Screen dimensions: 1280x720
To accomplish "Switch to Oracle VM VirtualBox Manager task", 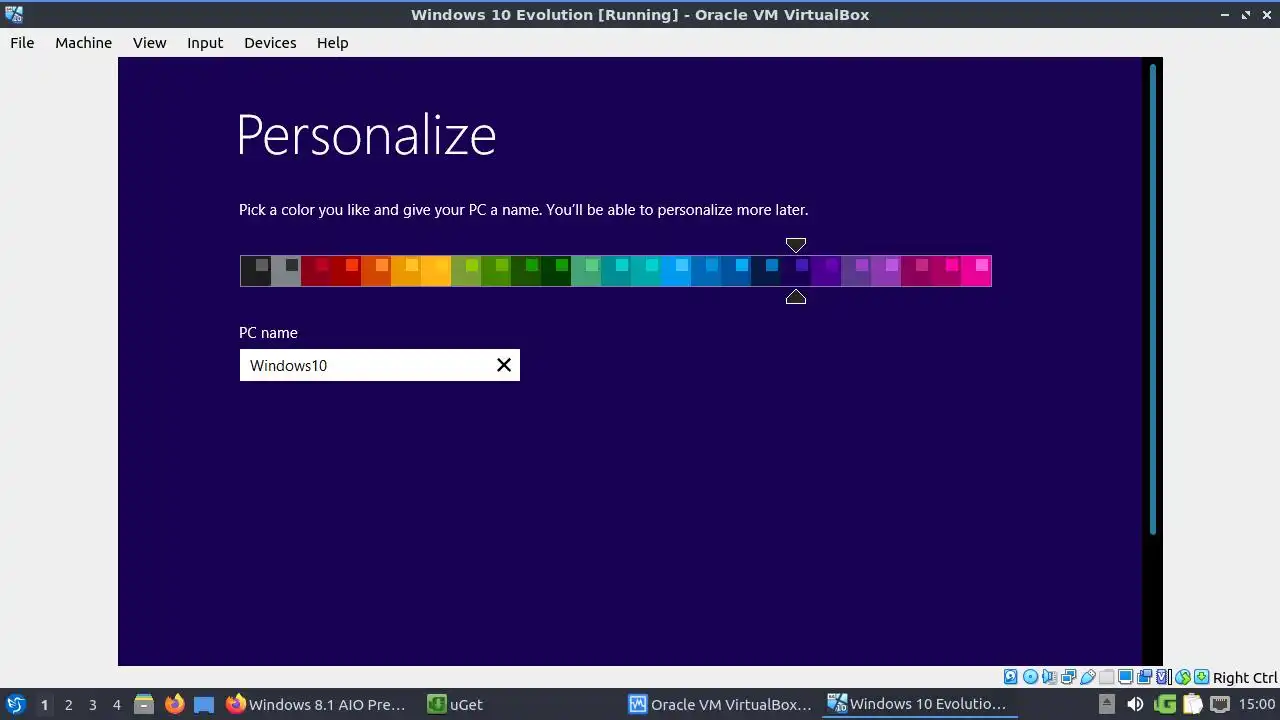I will (721, 704).
